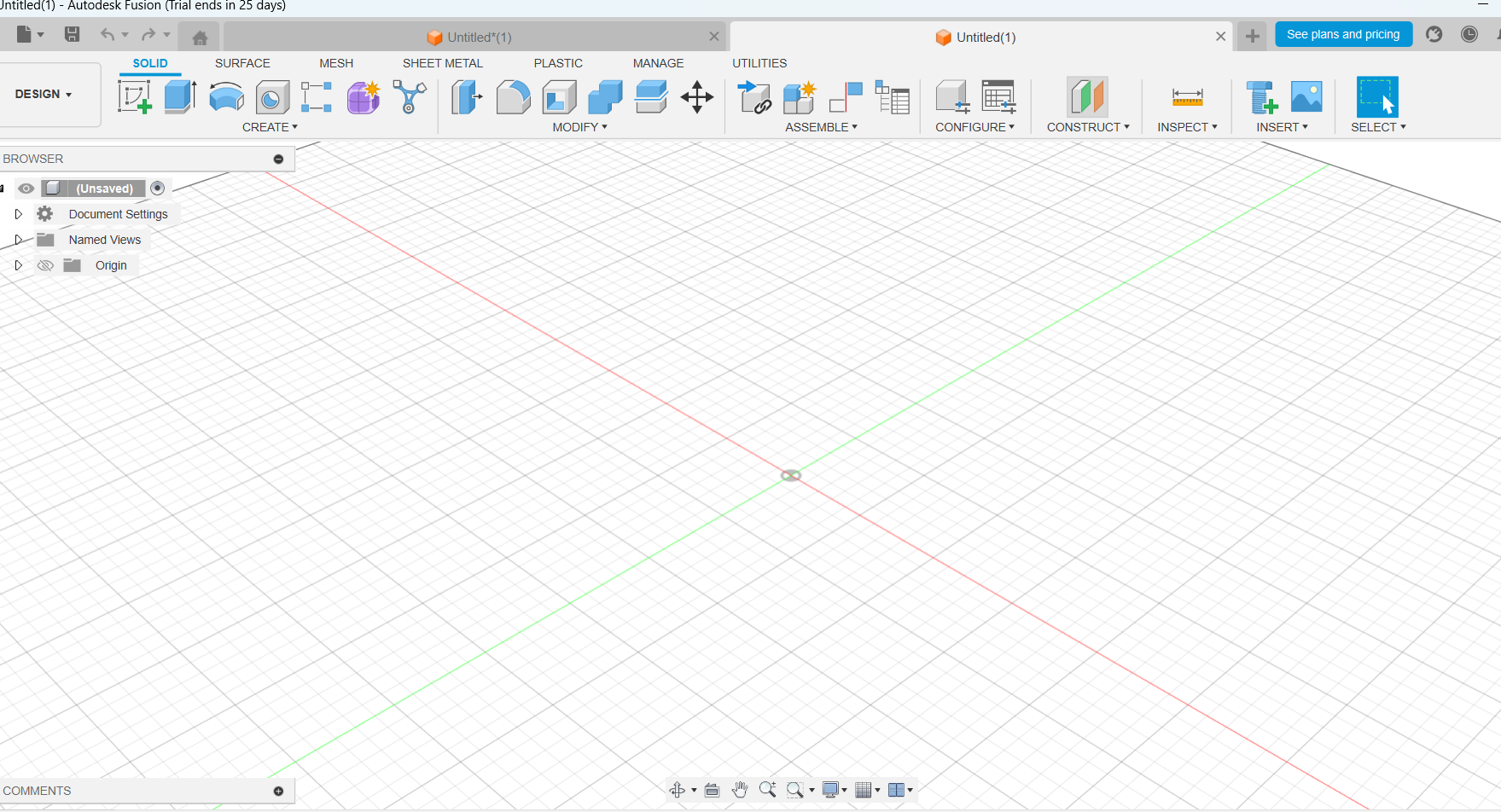The image size is (1501, 812).
Task: Activate the Unsaved component radio button
Action: (x=158, y=188)
